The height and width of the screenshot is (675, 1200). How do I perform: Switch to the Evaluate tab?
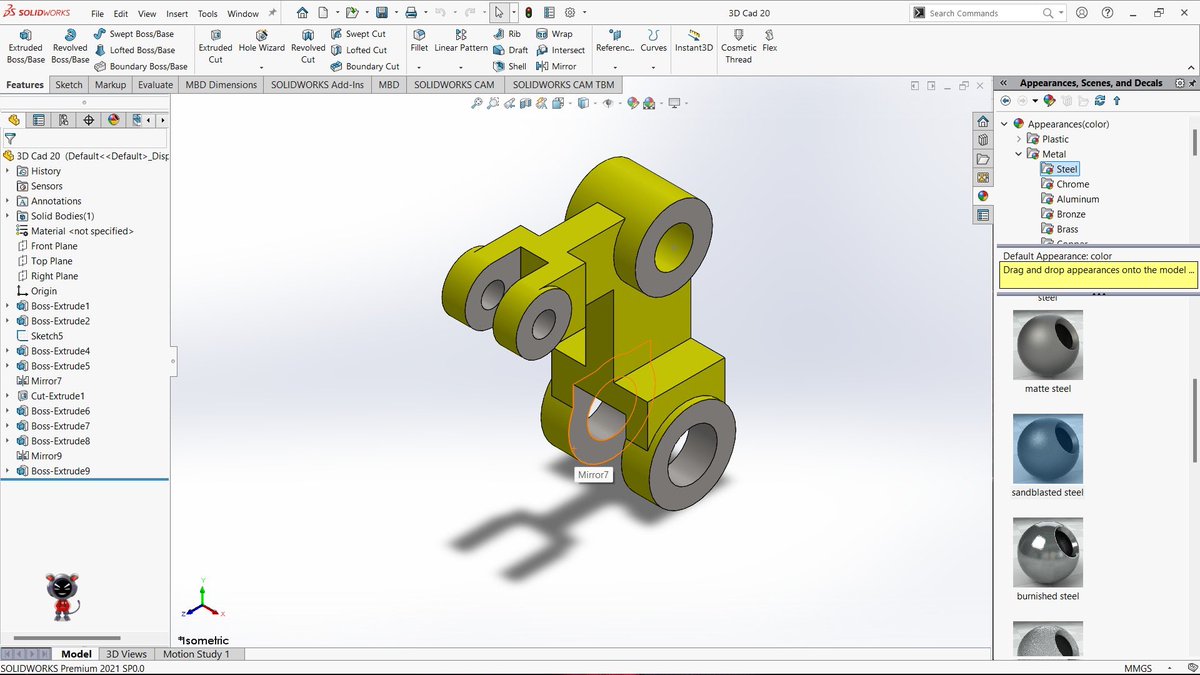[x=155, y=84]
